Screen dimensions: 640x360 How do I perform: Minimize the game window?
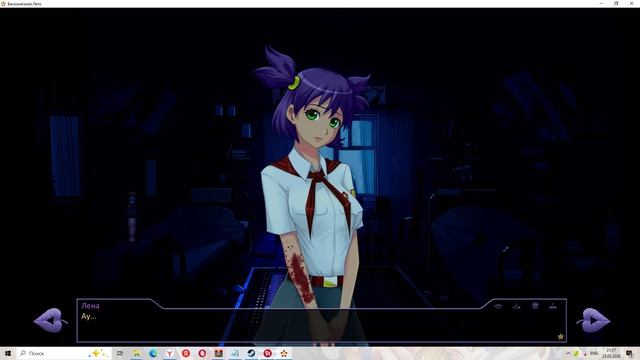(601, 4)
